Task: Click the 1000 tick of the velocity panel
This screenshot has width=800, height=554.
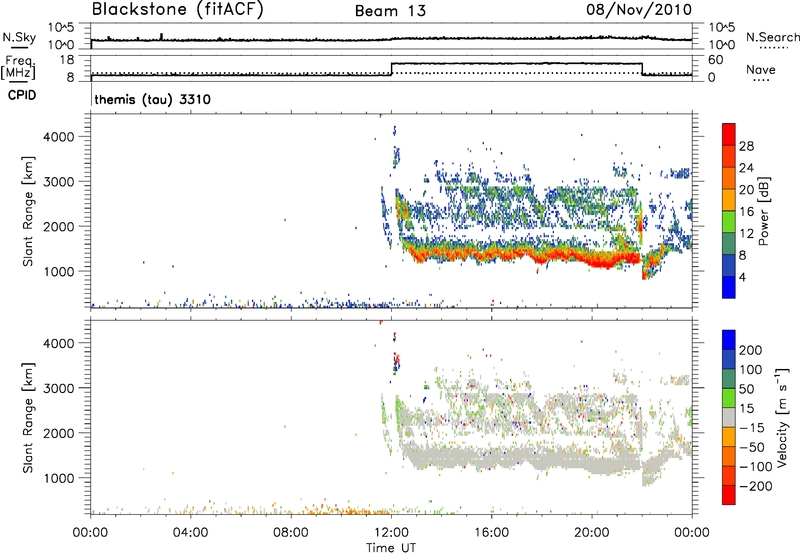Action: pyautogui.click(x=58, y=478)
